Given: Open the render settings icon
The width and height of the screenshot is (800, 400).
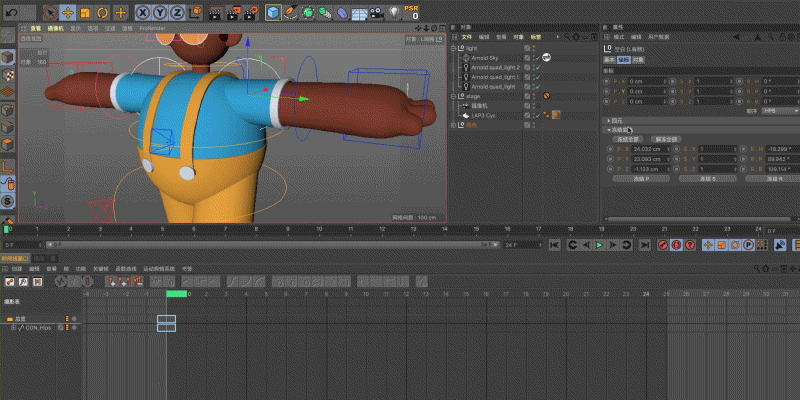Looking at the screenshot, I should [251, 12].
